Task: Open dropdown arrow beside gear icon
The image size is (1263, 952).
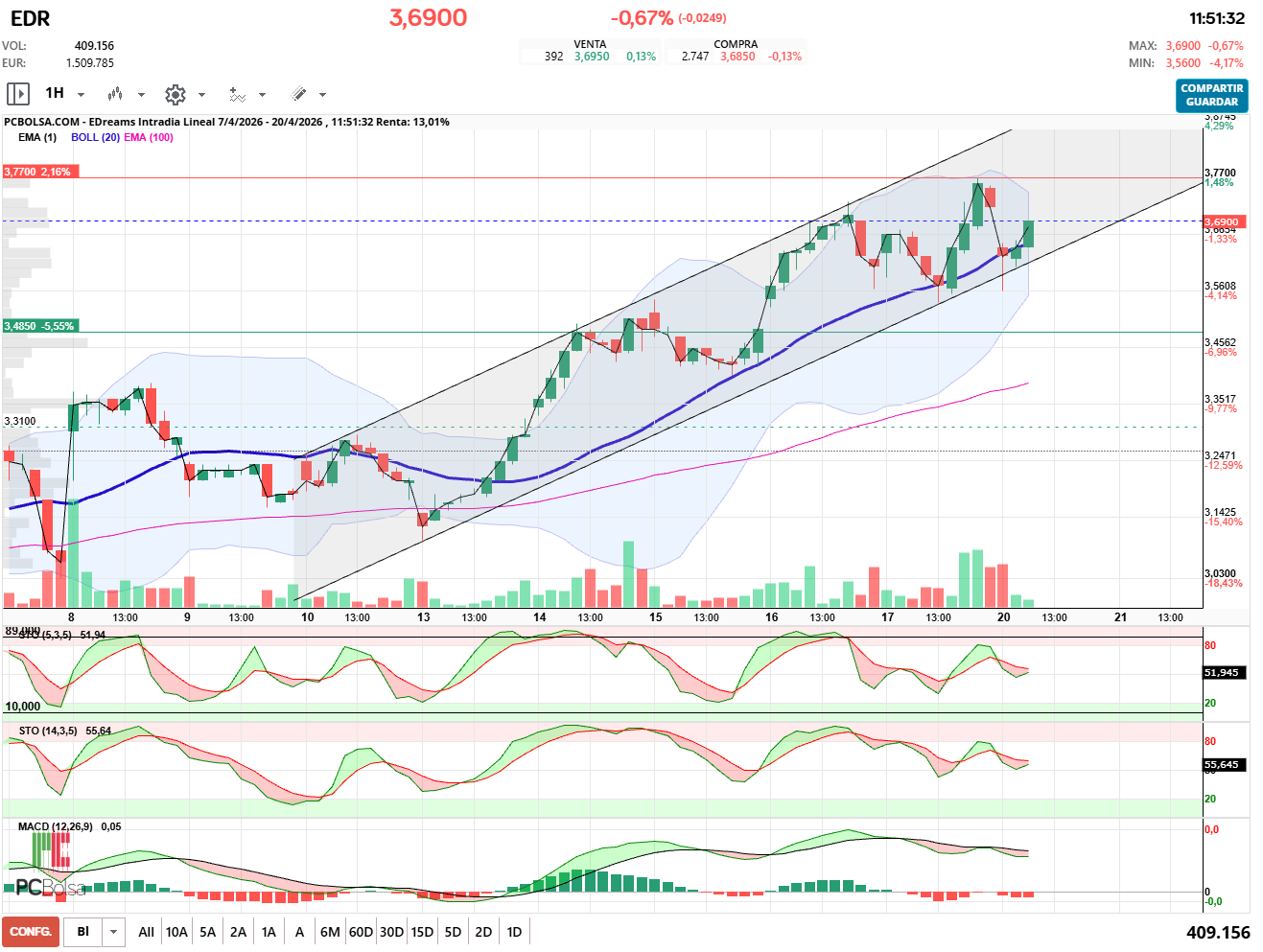Action: [x=201, y=95]
